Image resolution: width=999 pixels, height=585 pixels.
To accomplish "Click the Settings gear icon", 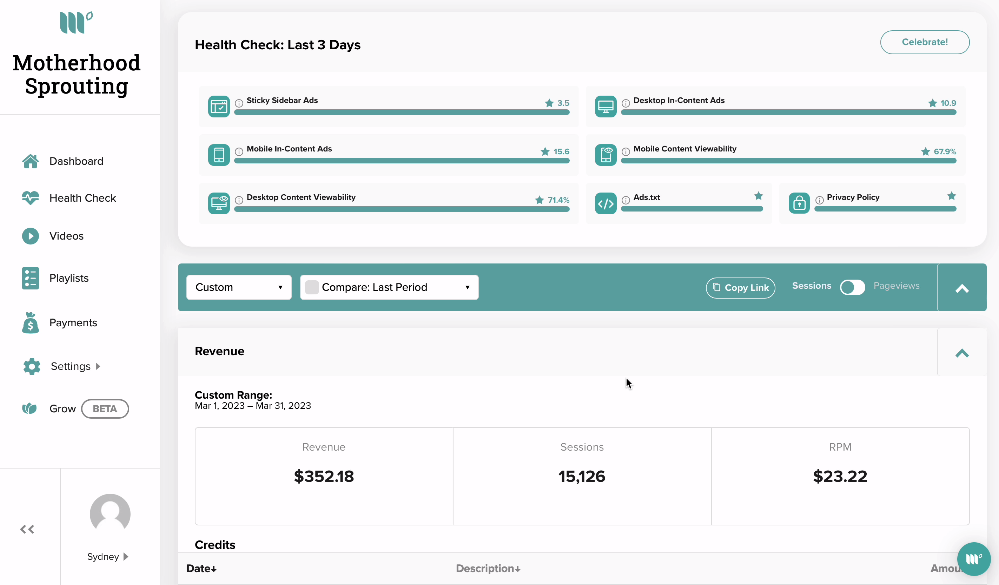I will [31, 366].
